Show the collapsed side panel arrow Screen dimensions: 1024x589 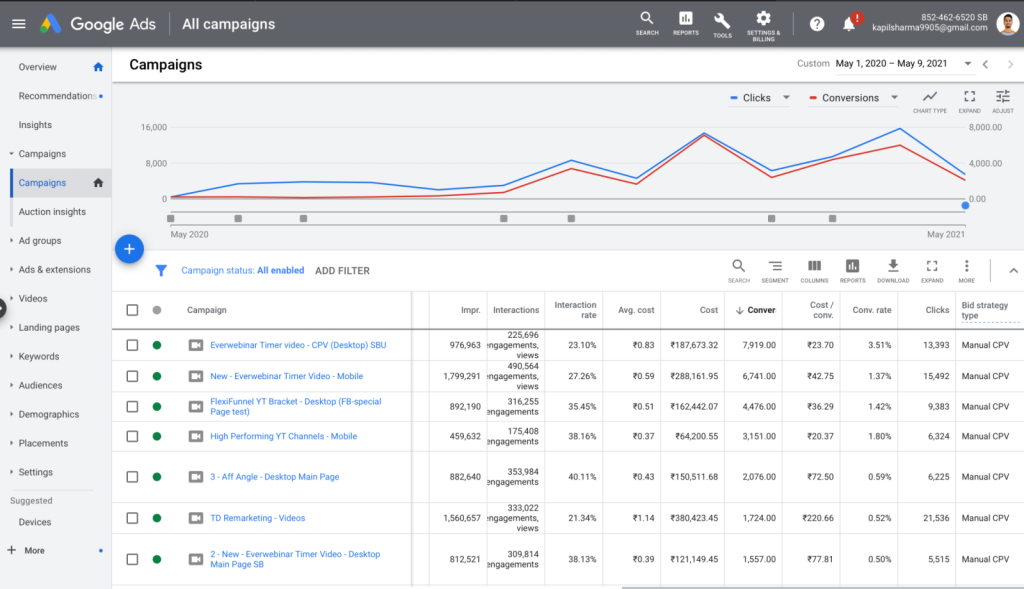tap(2, 308)
